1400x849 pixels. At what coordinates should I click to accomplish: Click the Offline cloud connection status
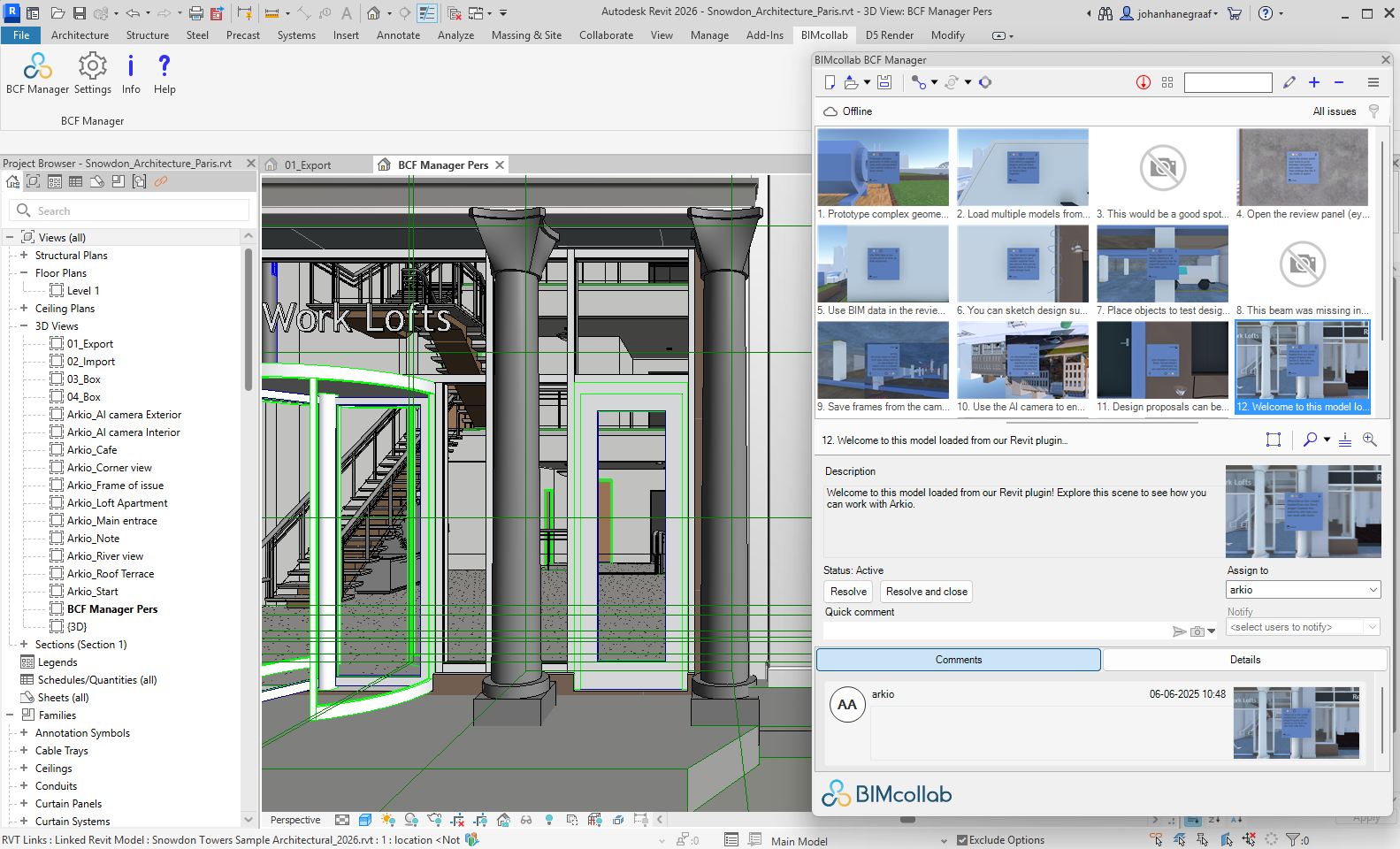pos(847,111)
